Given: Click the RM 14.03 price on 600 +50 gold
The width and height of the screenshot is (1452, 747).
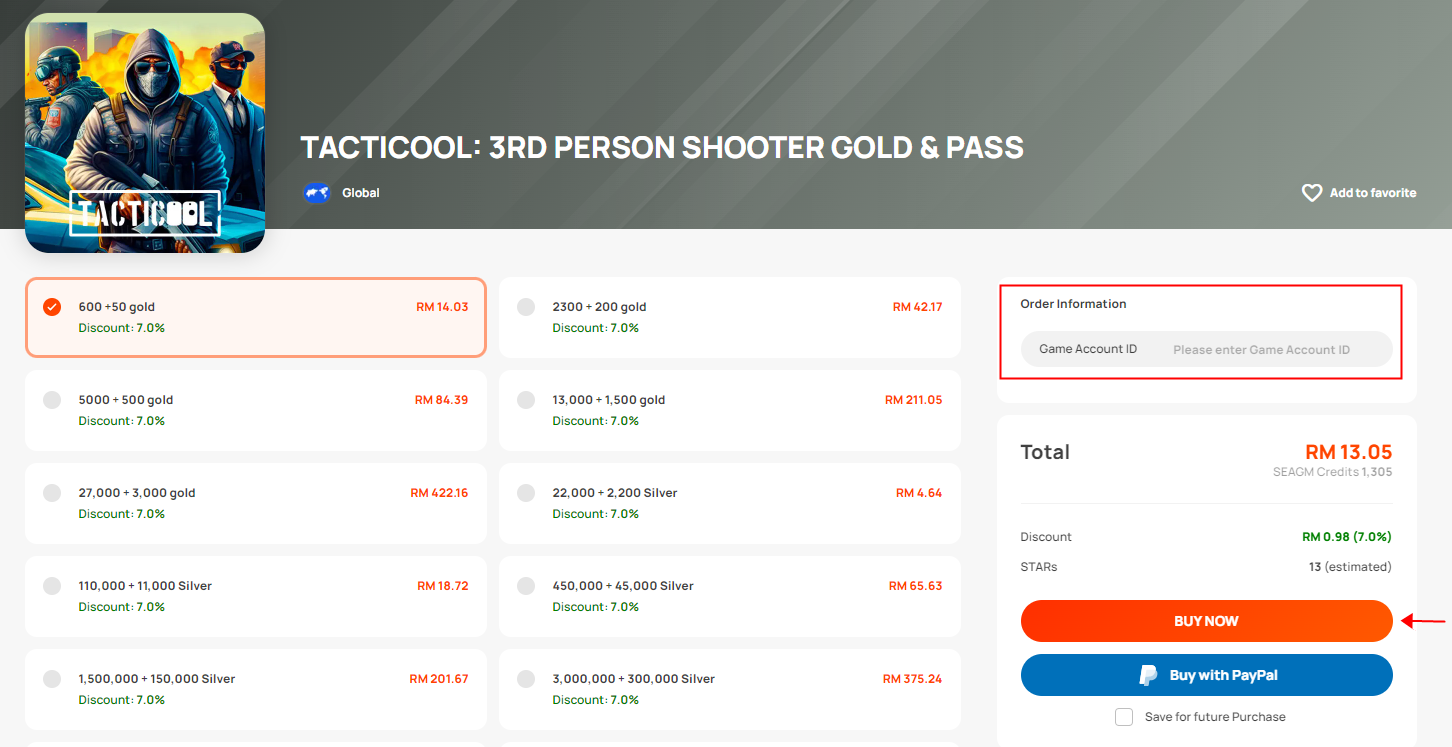Looking at the screenshot, I should click(x=442, y=307).
